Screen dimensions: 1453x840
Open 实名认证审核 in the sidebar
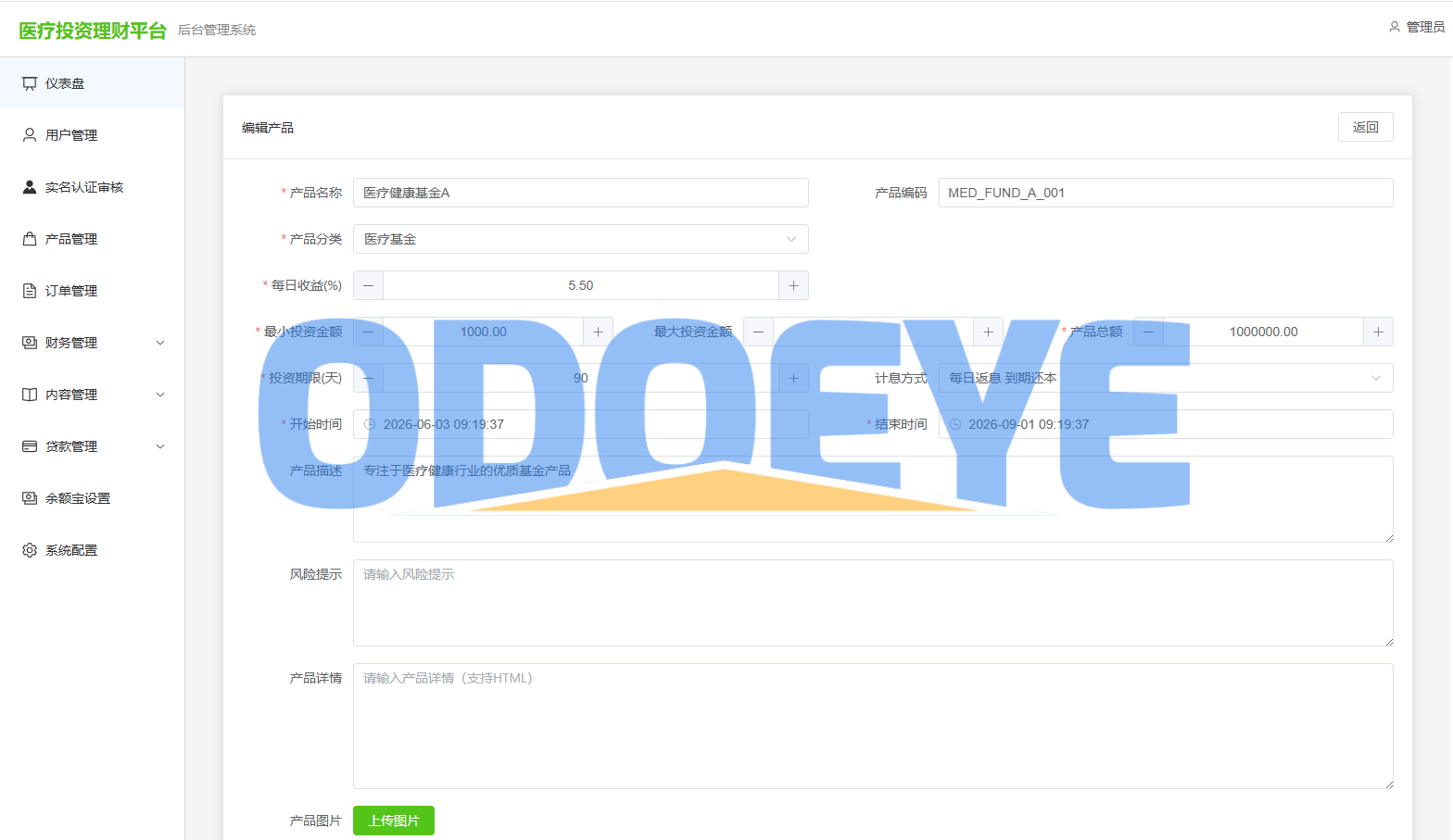tap(92, 187)
